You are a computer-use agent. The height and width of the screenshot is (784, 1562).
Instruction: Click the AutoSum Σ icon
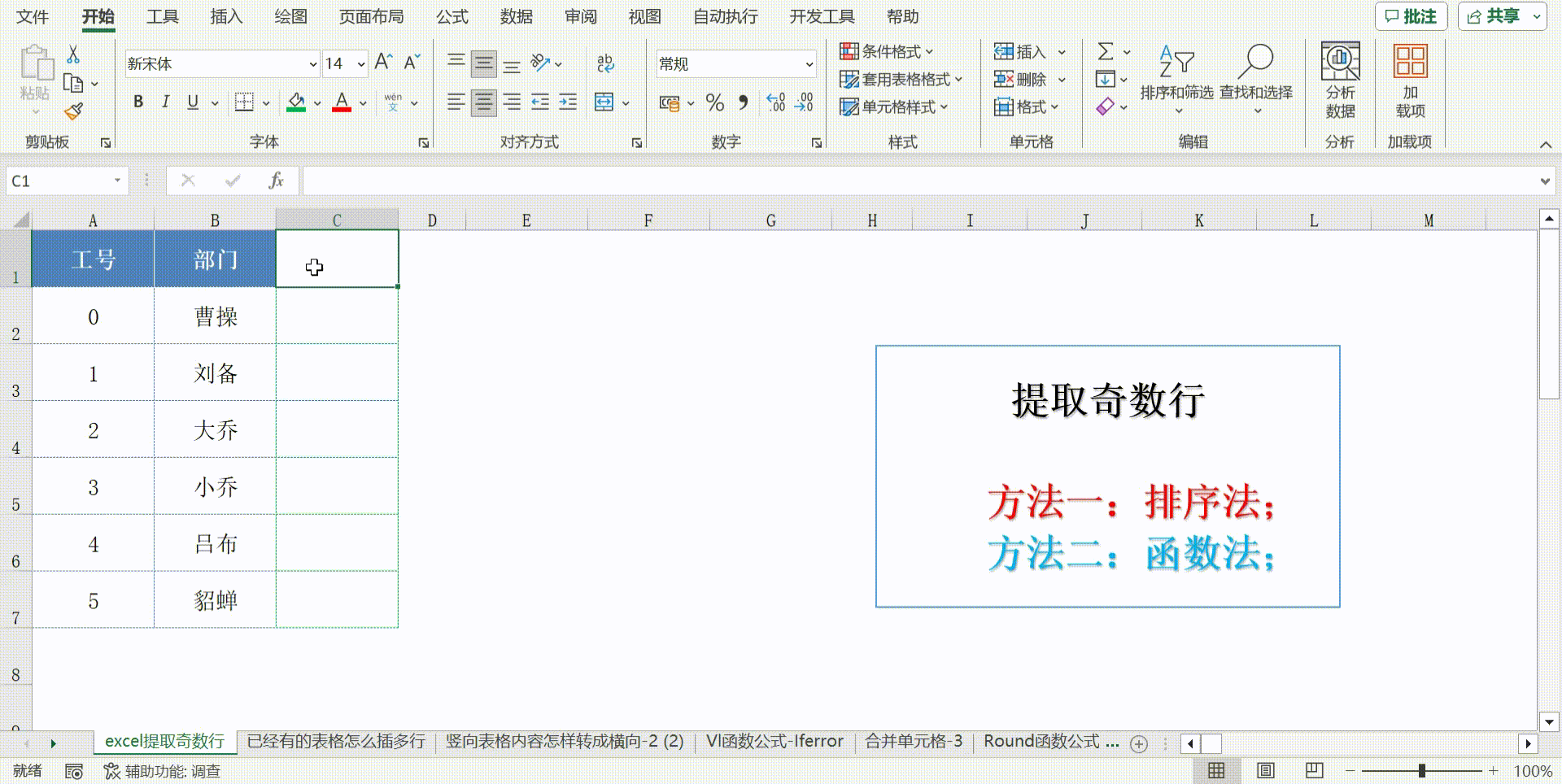tap(1106, 52)
